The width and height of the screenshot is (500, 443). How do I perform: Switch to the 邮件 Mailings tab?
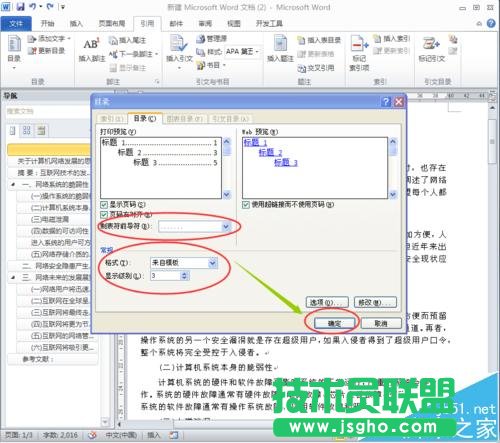176,23
